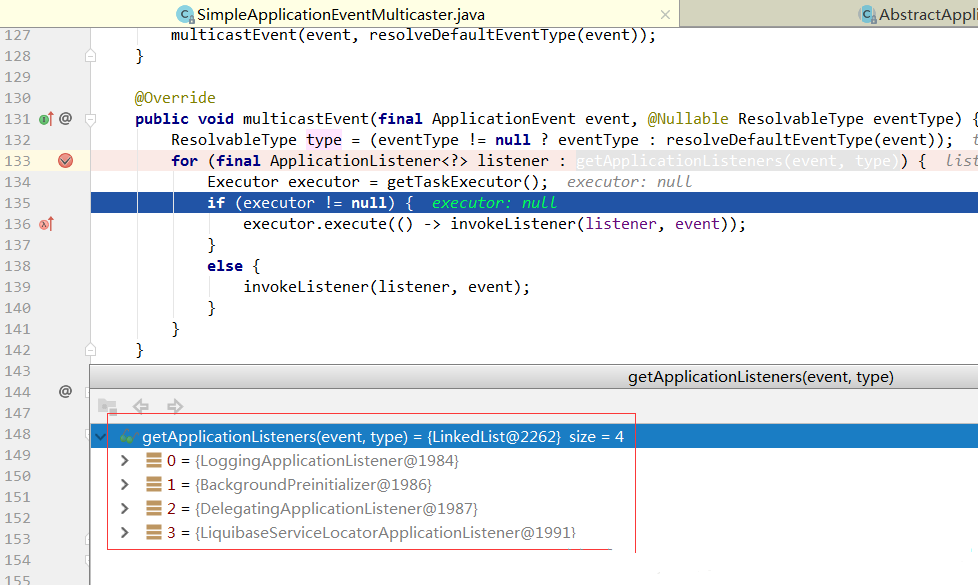Screen dimensions: 978x585
Task: Click the @ annotation gutter icon on line 131
Action: 66,119
